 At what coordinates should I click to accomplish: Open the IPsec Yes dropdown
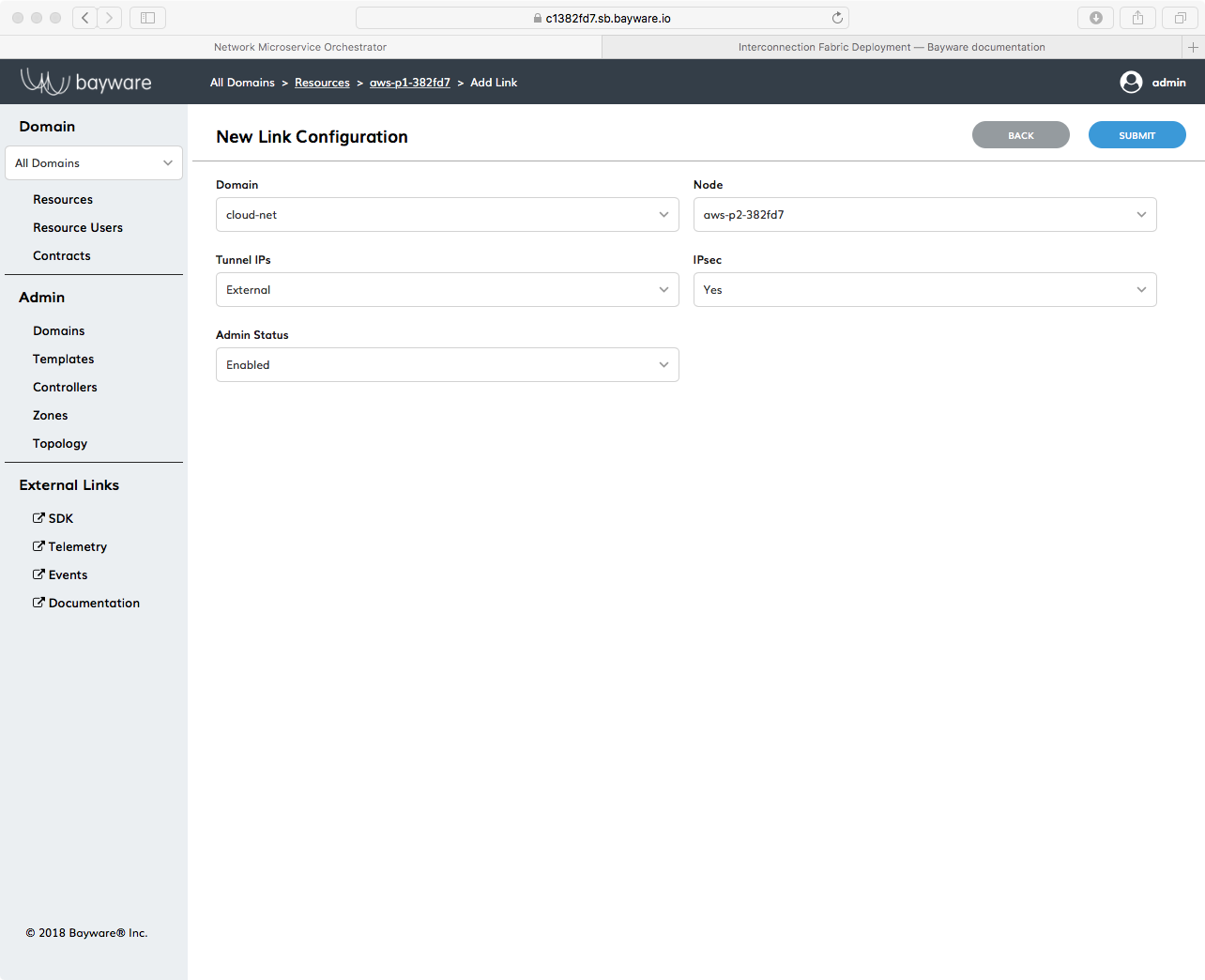coord(925,290)
